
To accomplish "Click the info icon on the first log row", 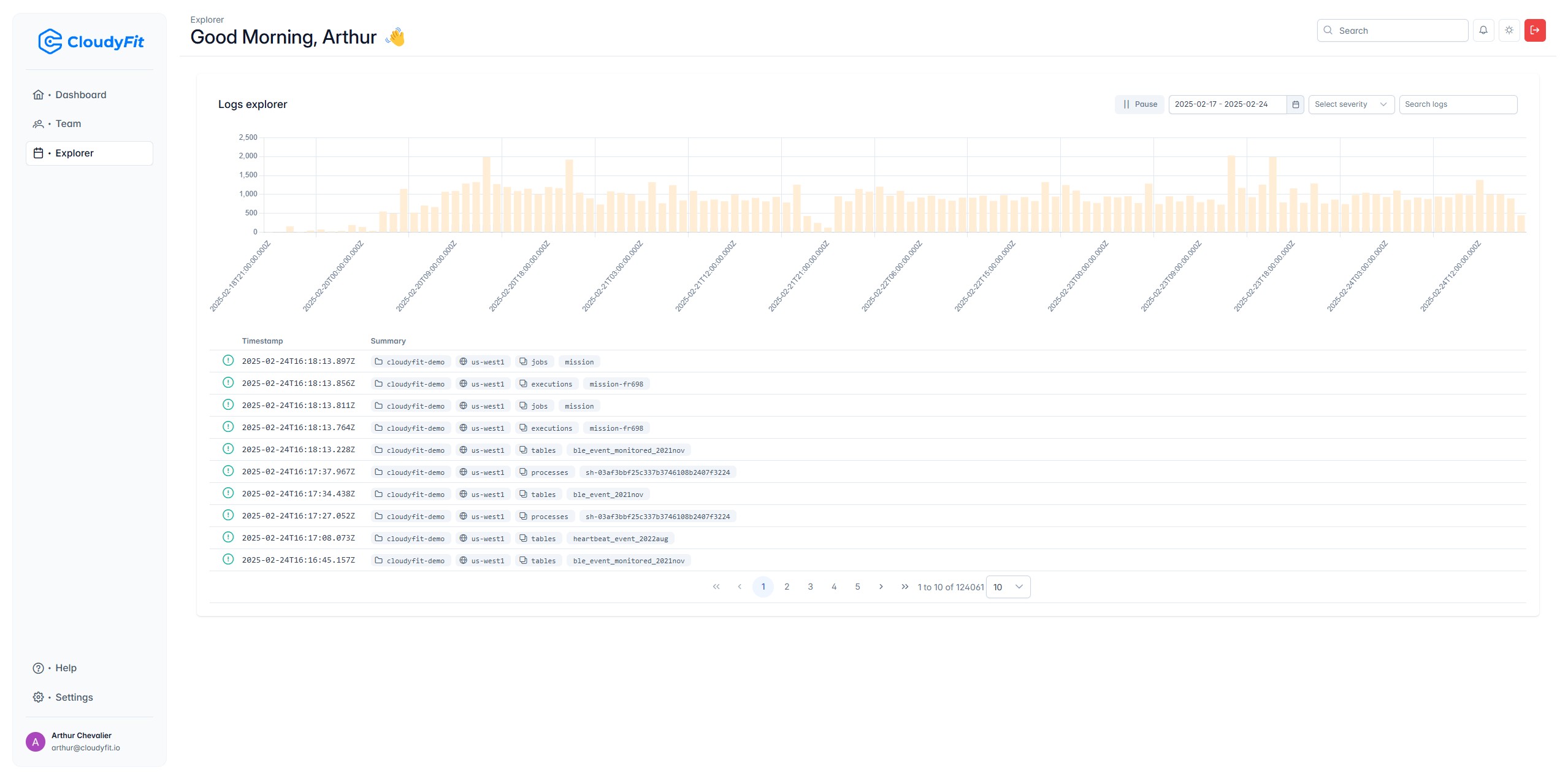I will [228, 361].
